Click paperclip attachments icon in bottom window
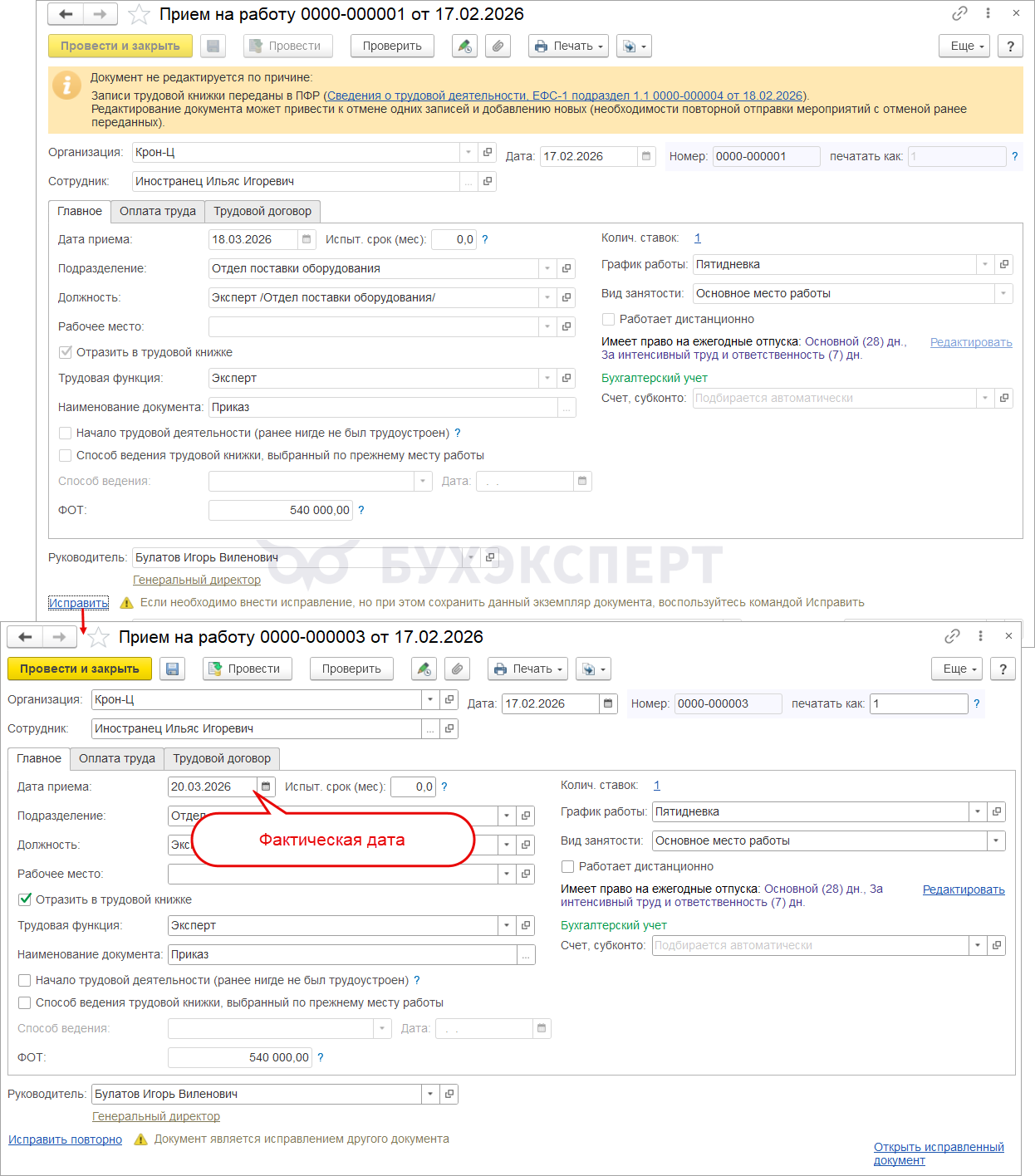Image resolution: width=1035 pixels, height=1176 pixels. [457, 669]
